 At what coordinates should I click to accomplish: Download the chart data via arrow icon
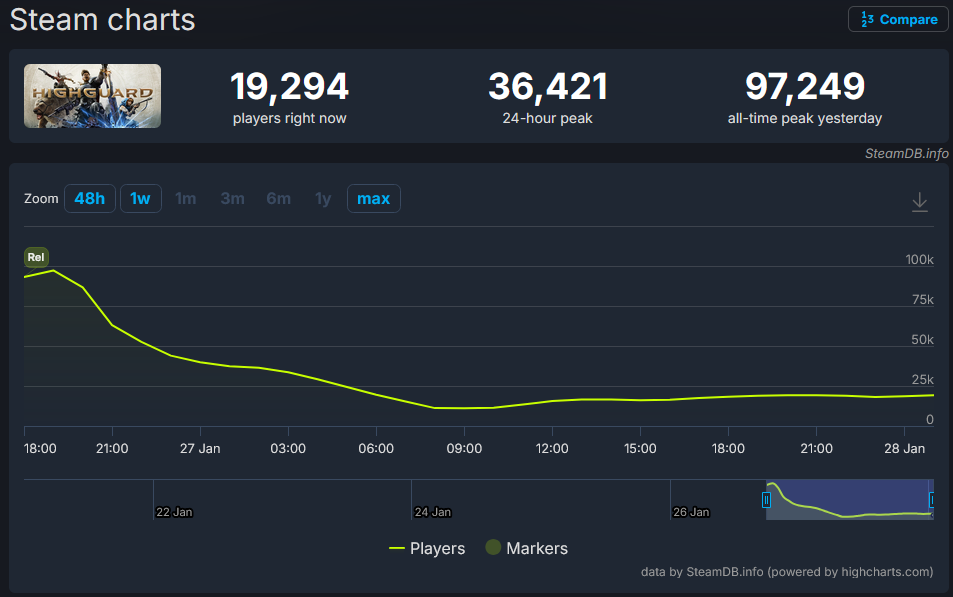click(x=920, y=202)
